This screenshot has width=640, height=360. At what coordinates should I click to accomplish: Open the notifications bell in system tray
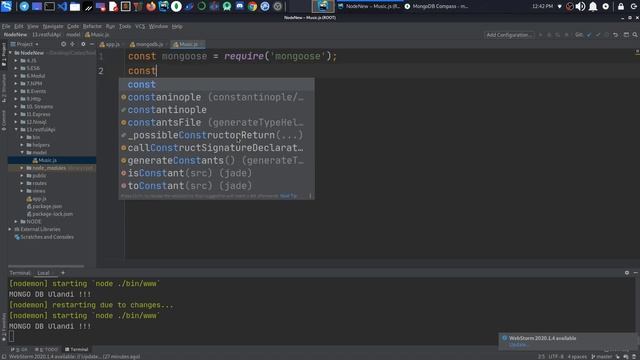pos(593,7)
